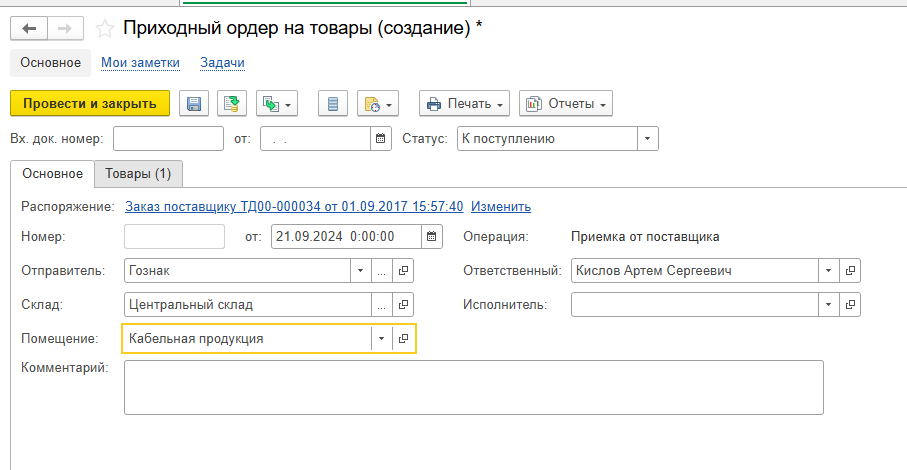Click the document movements list icon

[333, 104]
